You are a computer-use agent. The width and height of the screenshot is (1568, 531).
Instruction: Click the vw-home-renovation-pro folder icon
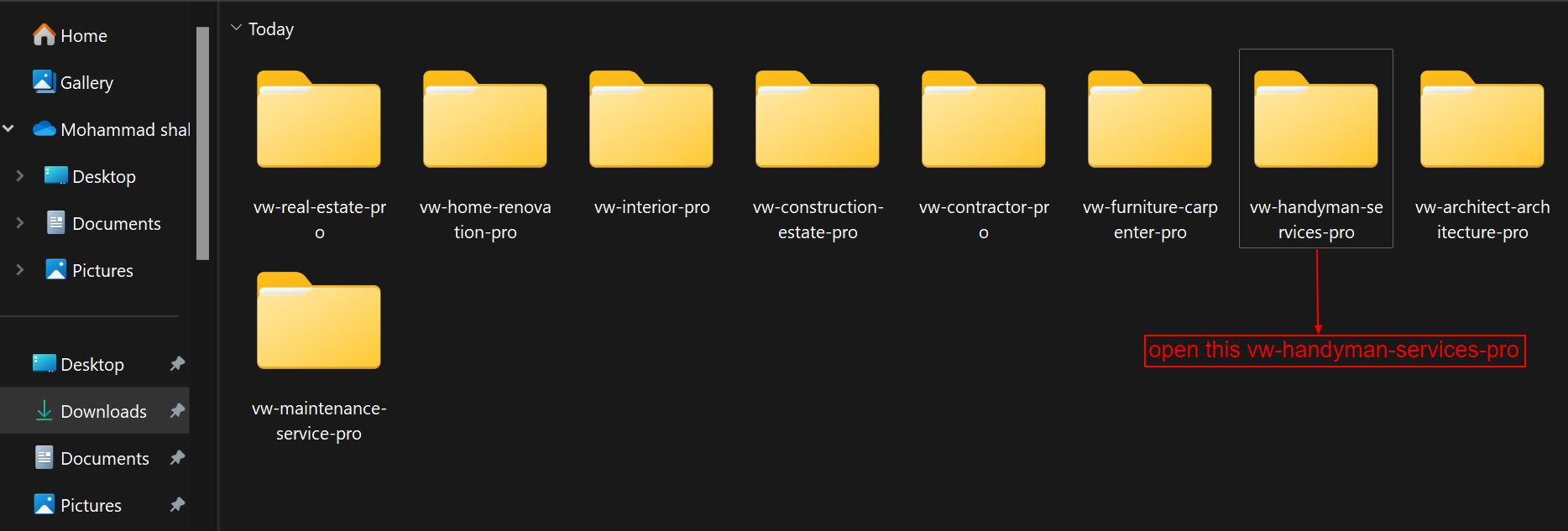tap(485, 119)
